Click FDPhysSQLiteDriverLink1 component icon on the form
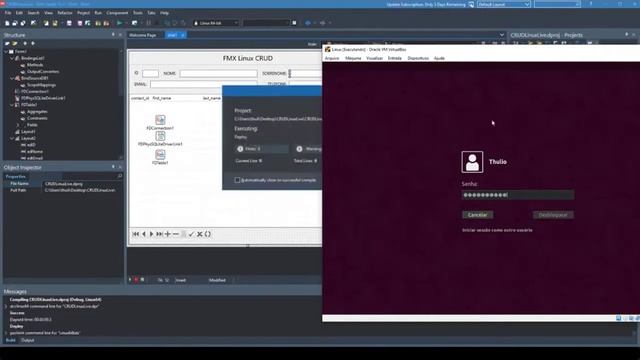 tap(160, 136)
